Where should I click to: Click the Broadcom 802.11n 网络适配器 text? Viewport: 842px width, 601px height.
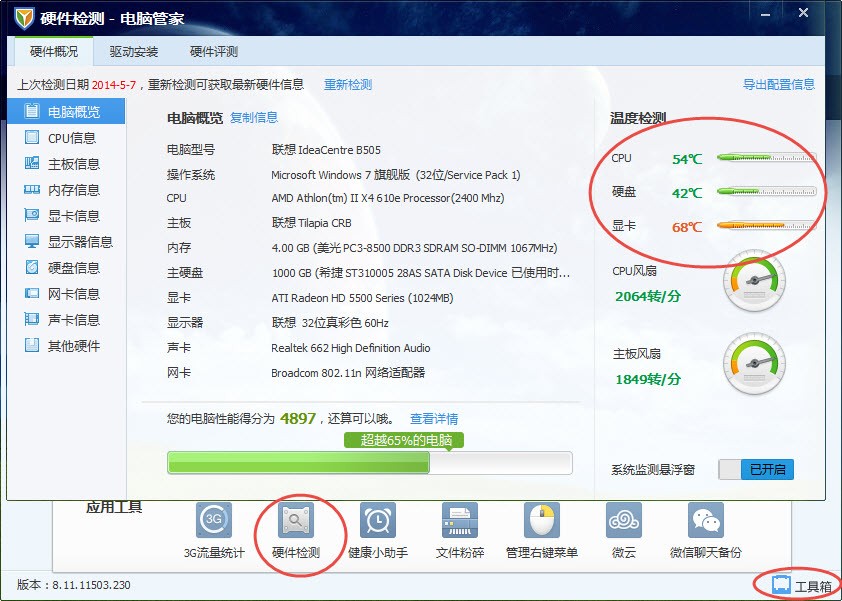(x=348, y=372)
